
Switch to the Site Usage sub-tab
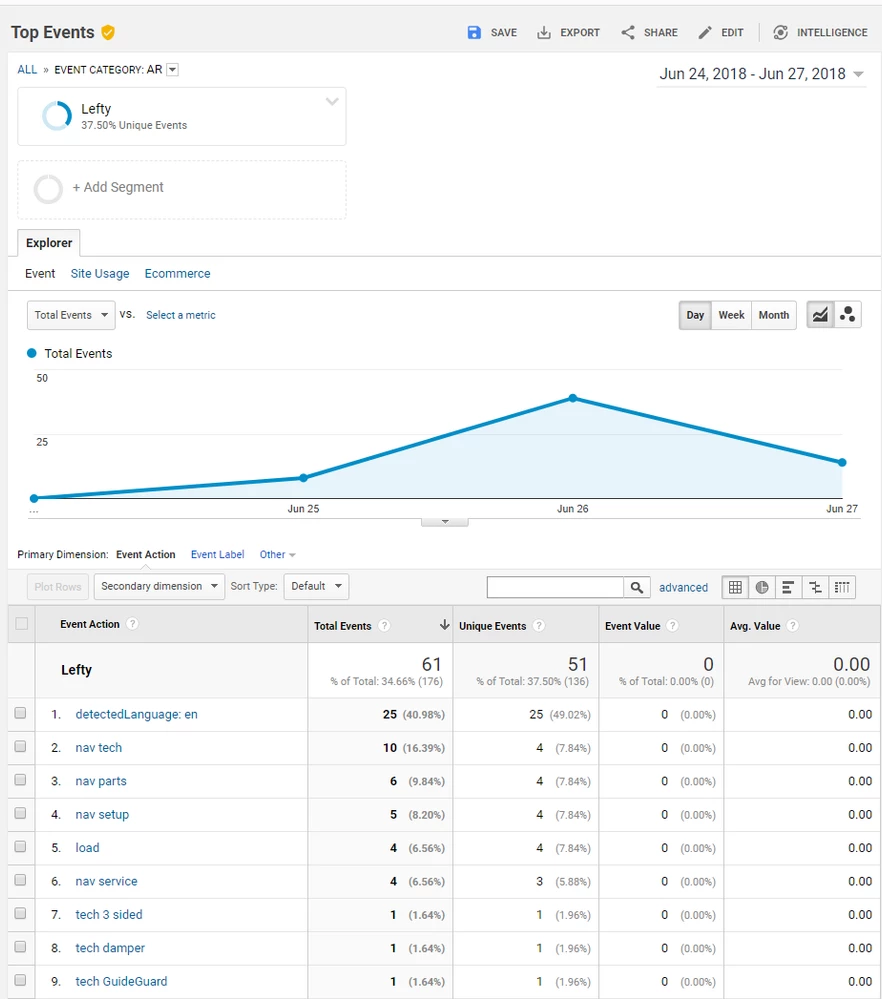pyautogui.click(x=100, y=273)
